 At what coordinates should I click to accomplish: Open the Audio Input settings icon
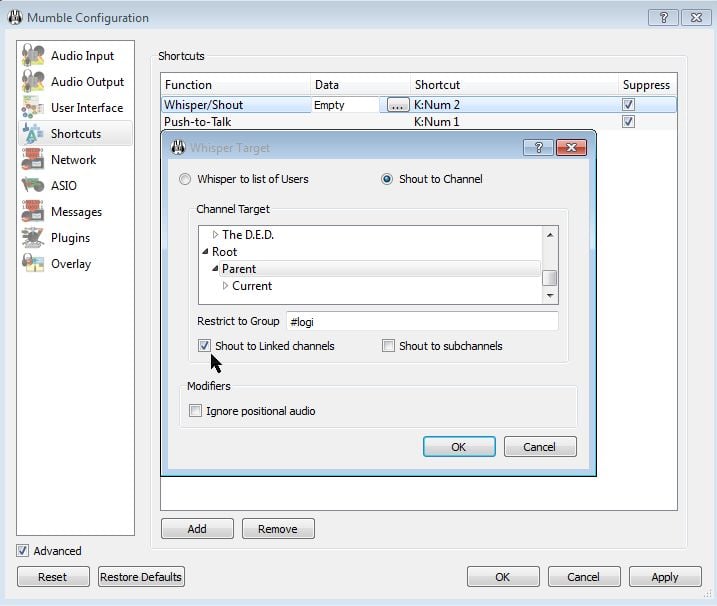tap(34, 56)
